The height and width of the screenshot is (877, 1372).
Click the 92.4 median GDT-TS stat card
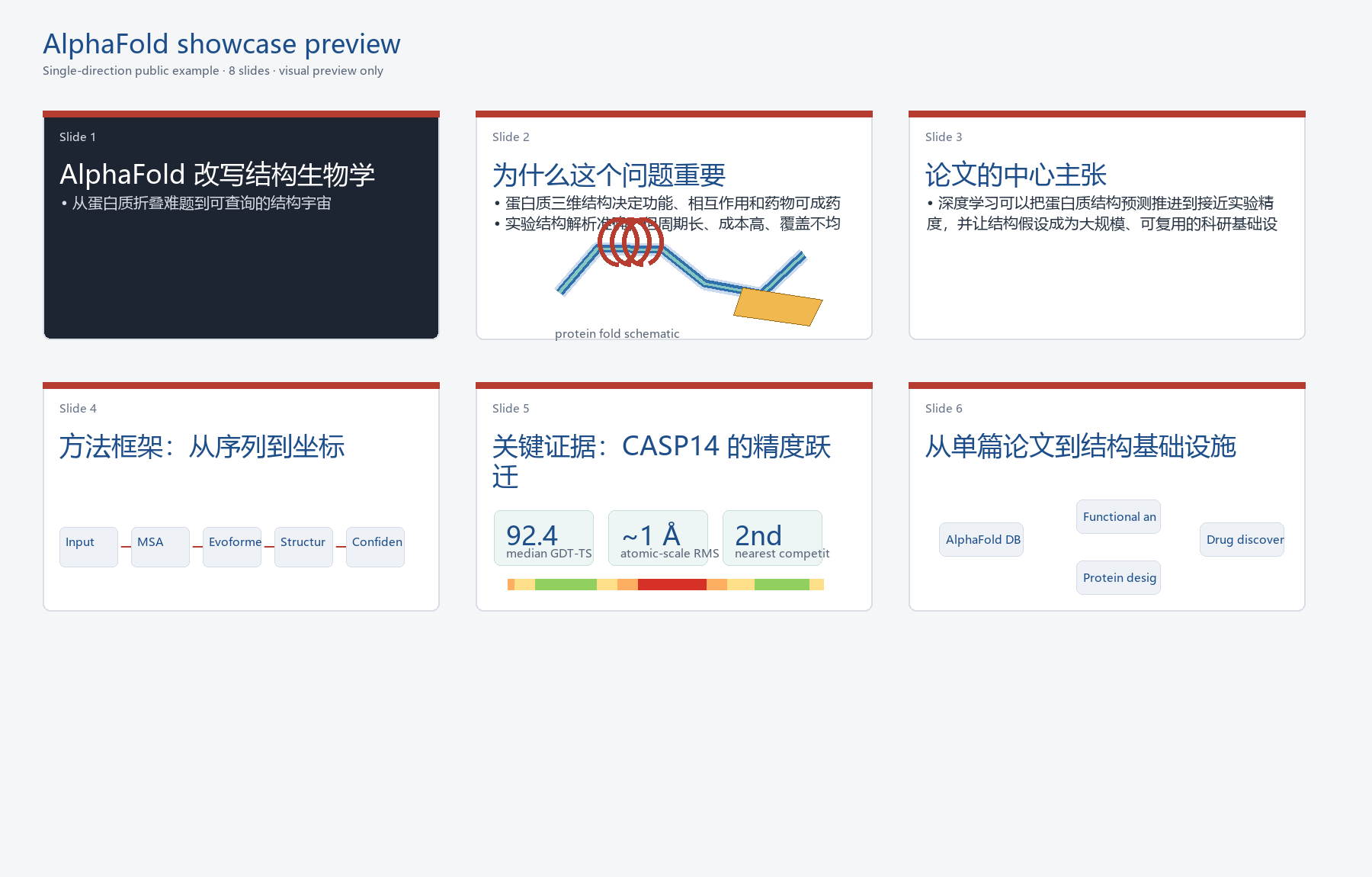[x=543, y=538]
